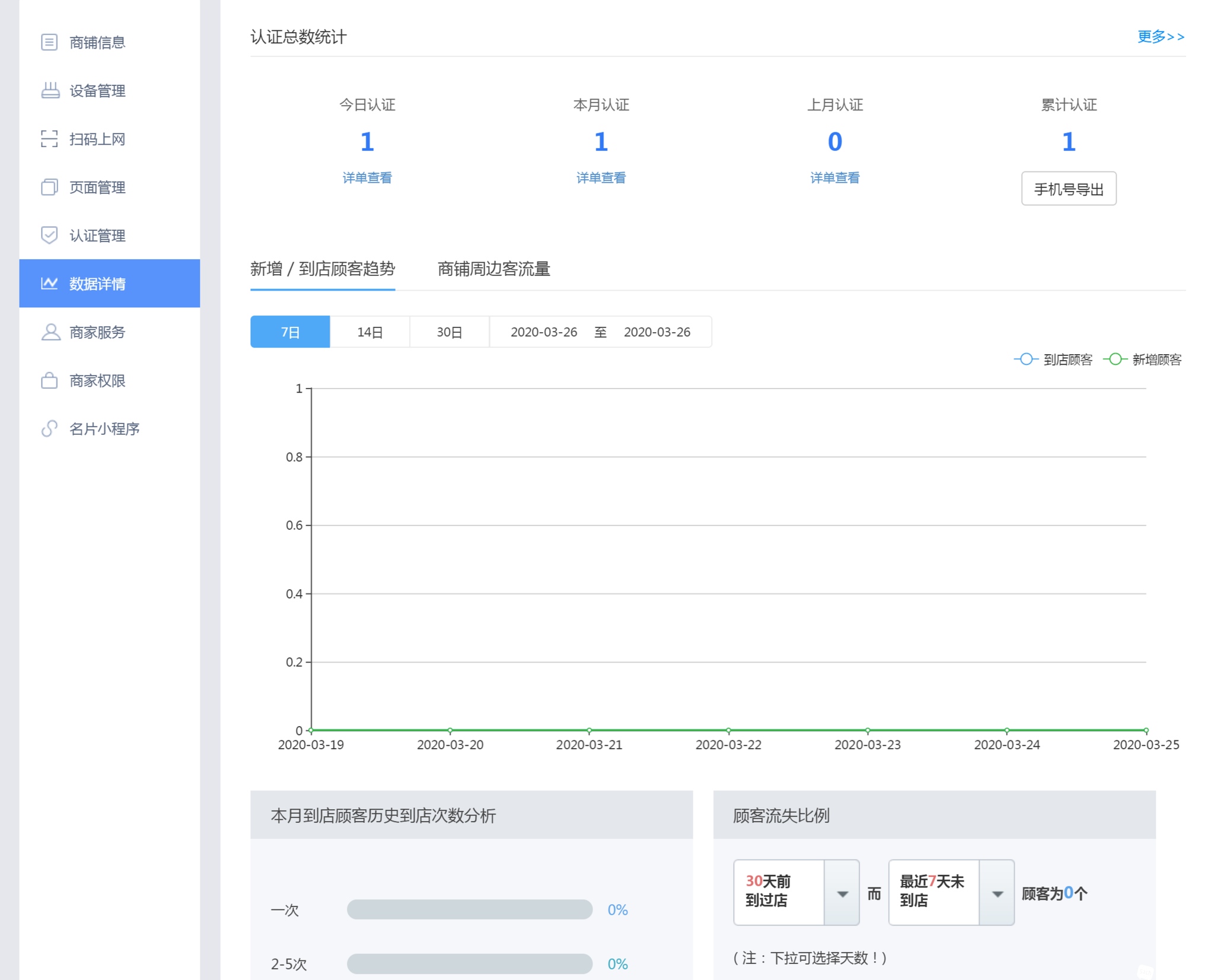Switch to 新增 / 到店顾客趋势 tab
1214x980 pixels.
pos(323,269)
